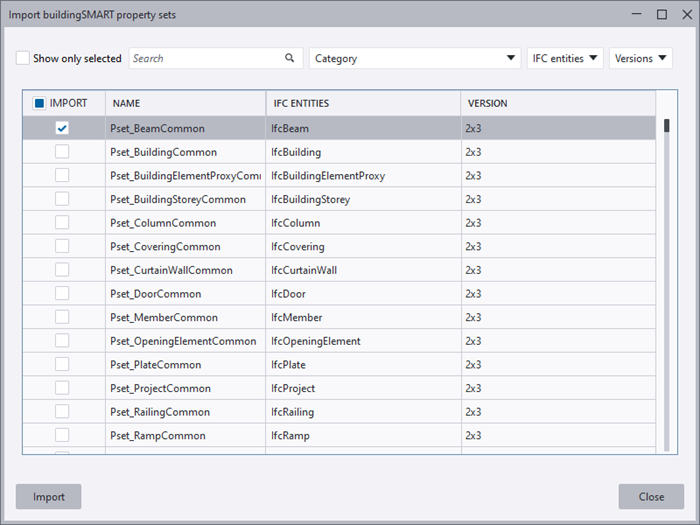Uncheck the Pset_BeamCommon import checkbox
700x525 pixels.
tap(62, 128)
